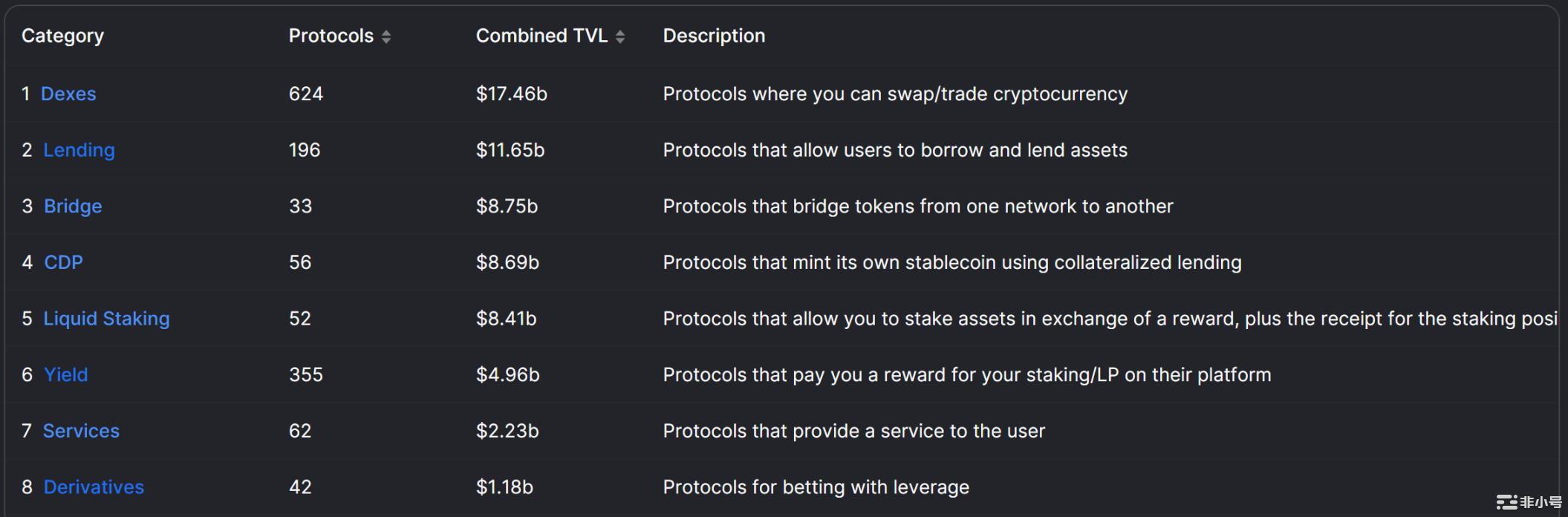This screenshot has height=517, width=1568.
Task: Click the Liquid Staking description text
Action: pyautogui.click(x=1110, y=319)
